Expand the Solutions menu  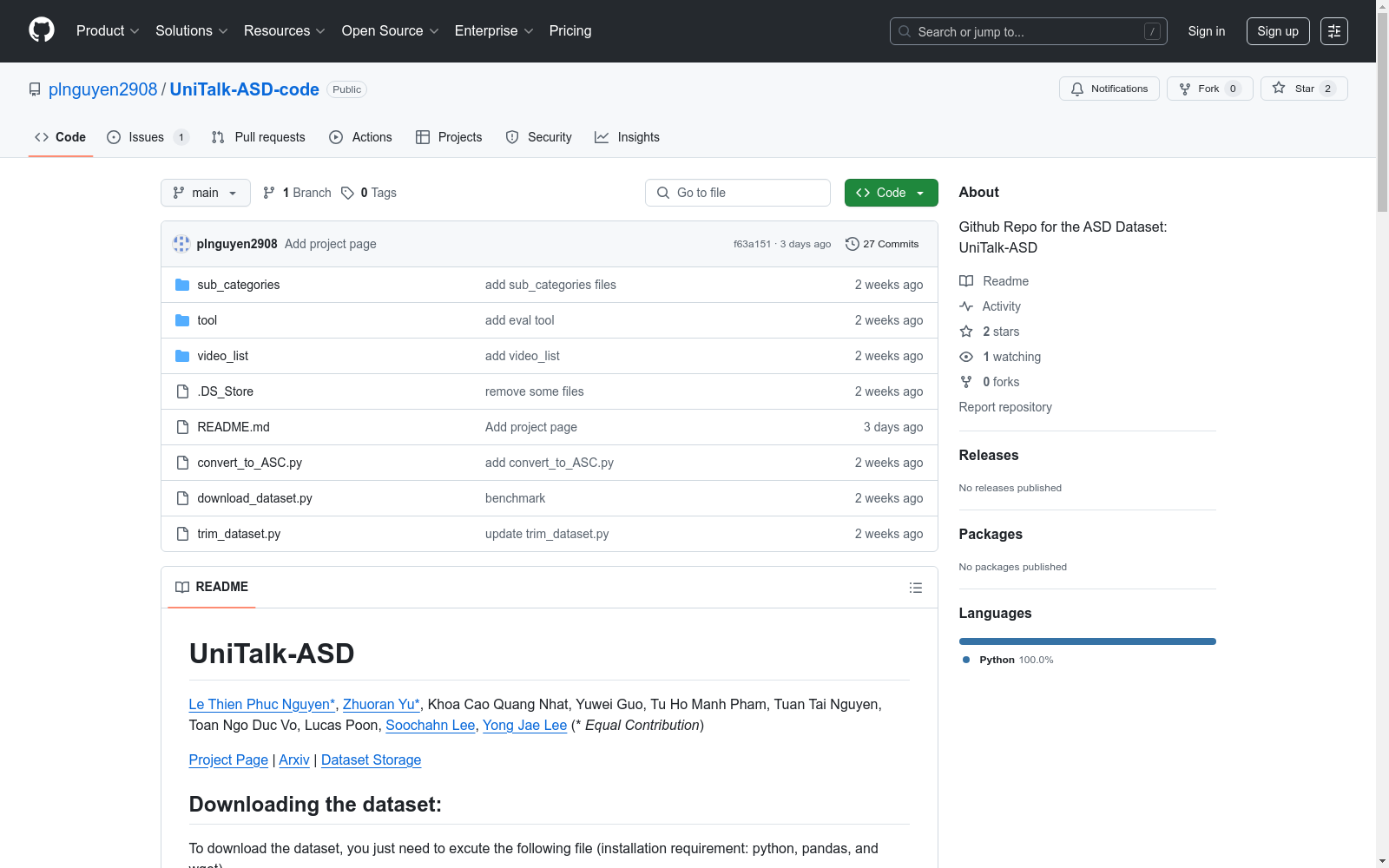pos(191,31)
